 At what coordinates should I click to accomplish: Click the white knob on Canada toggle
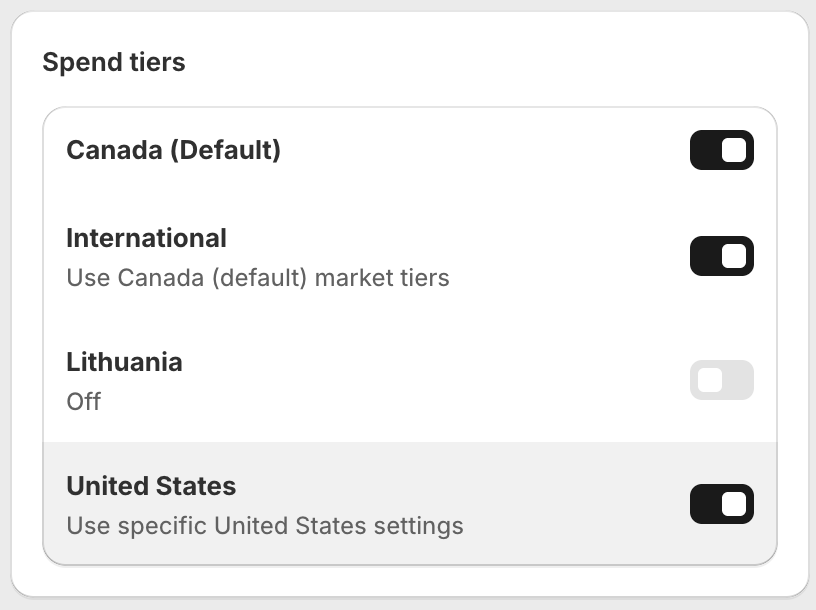tap(734, 150)
